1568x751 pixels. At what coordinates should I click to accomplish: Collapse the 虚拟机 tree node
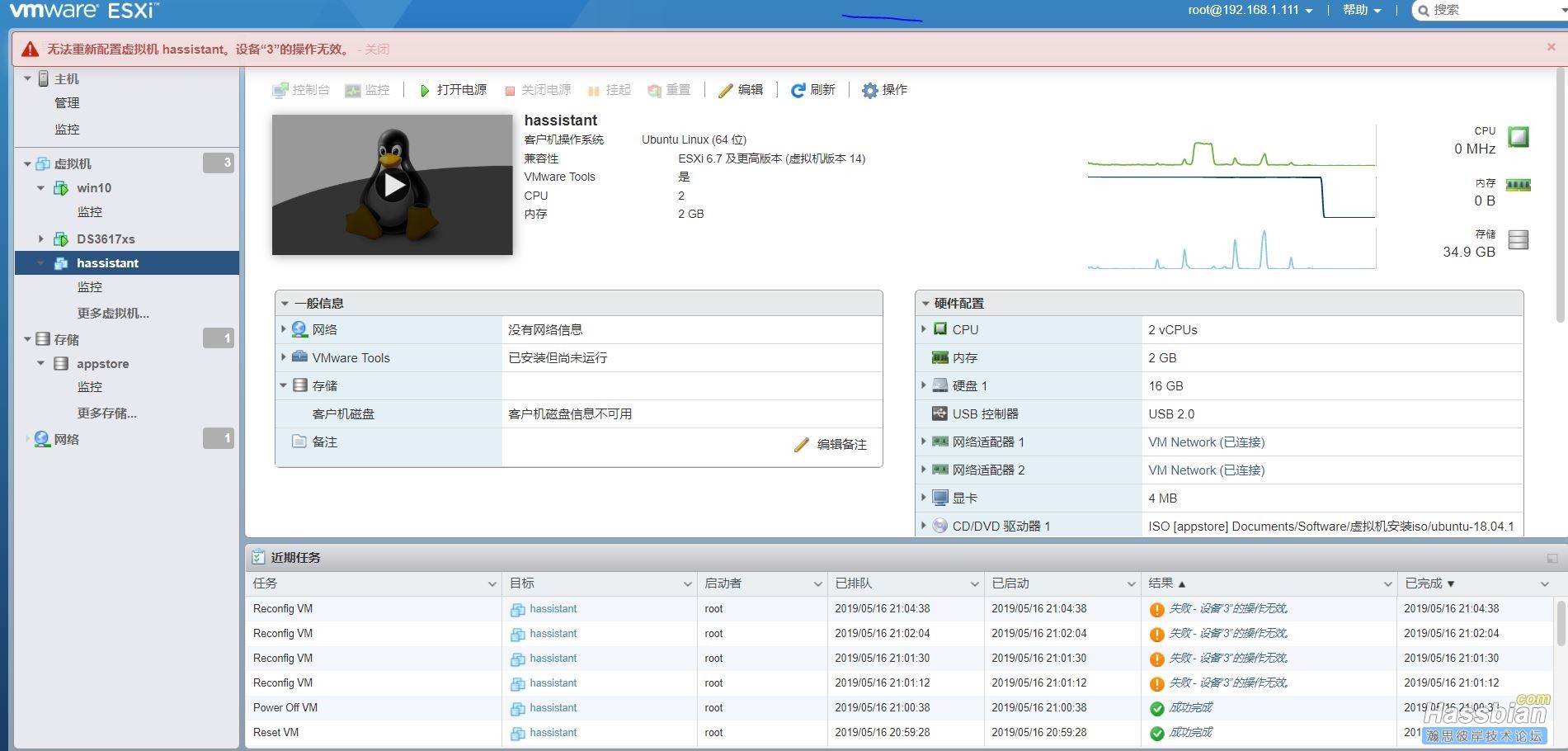[27, 163]
